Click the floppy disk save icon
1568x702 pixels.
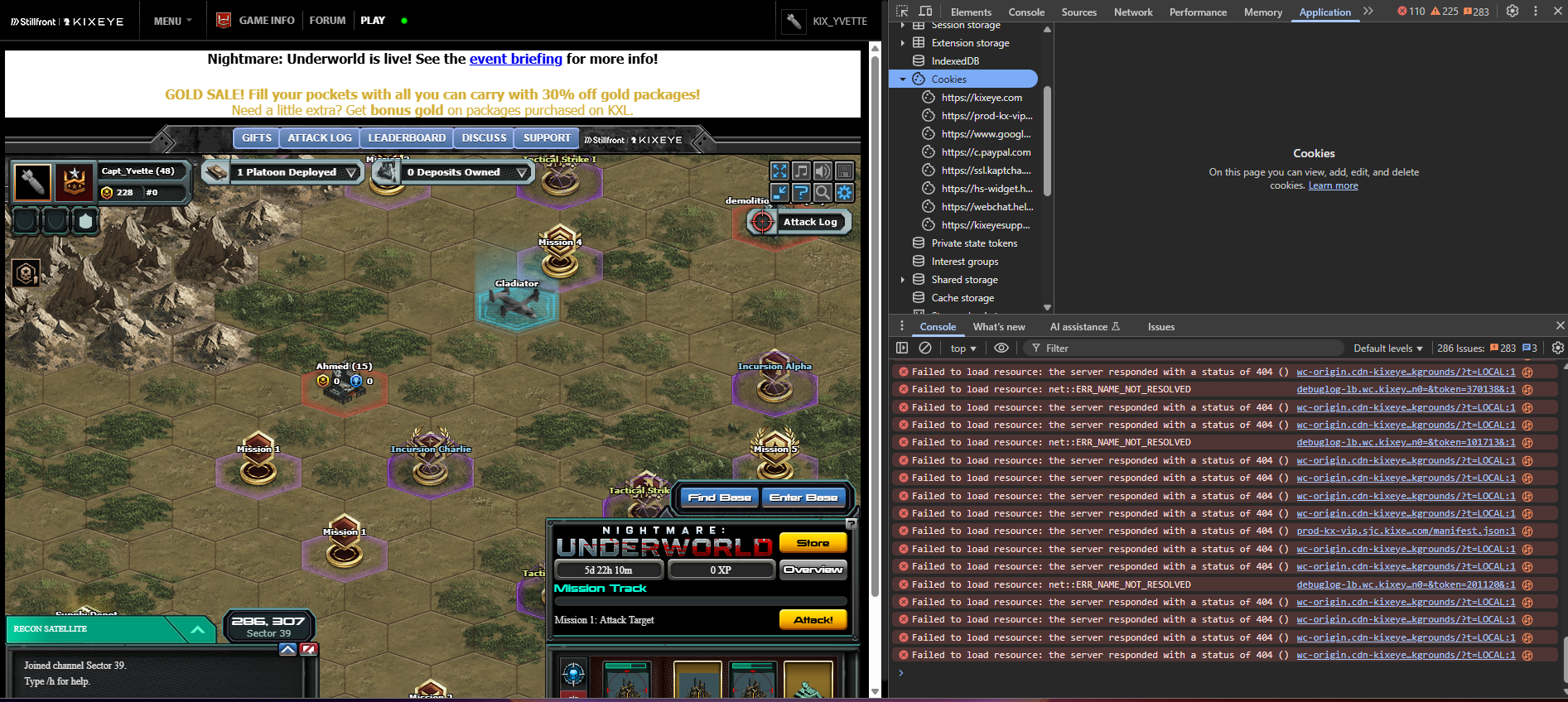coord(844,171)
